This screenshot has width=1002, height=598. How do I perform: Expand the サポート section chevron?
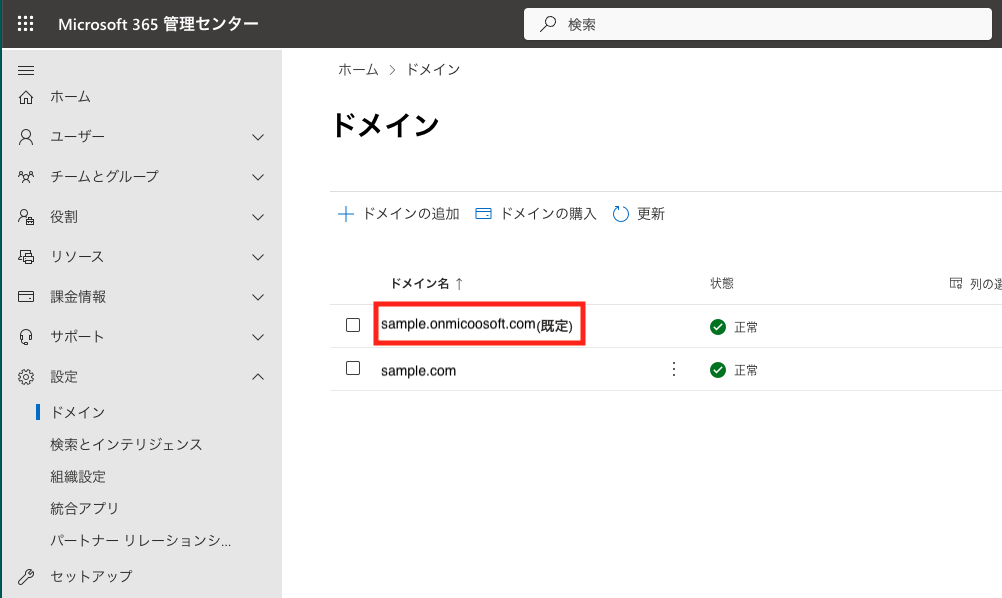pos(258,337)
